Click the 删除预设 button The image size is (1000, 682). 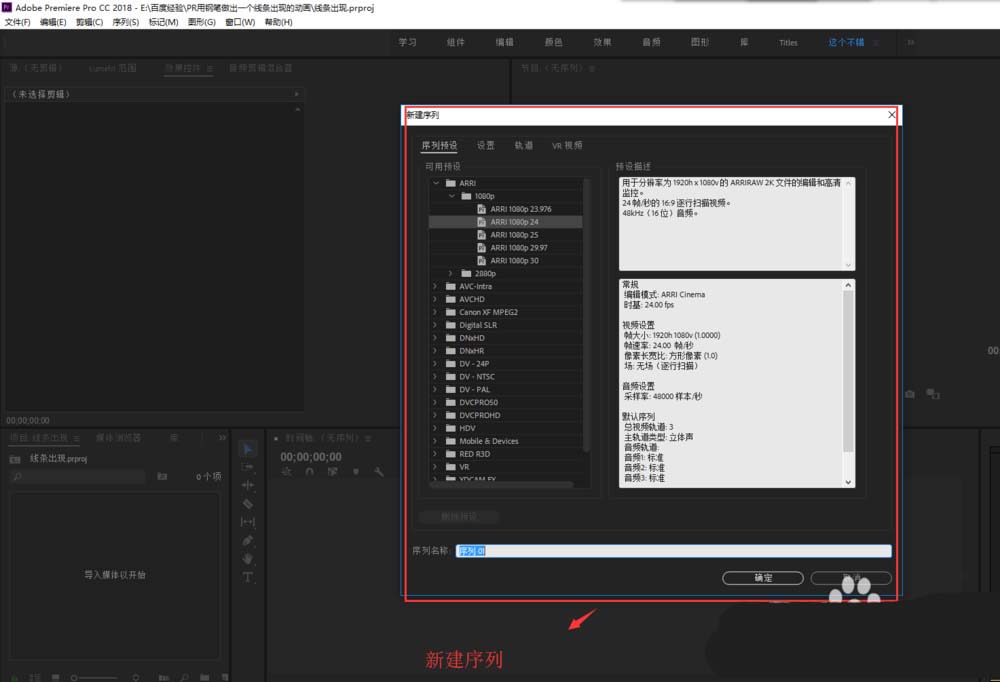coord(459,516)
